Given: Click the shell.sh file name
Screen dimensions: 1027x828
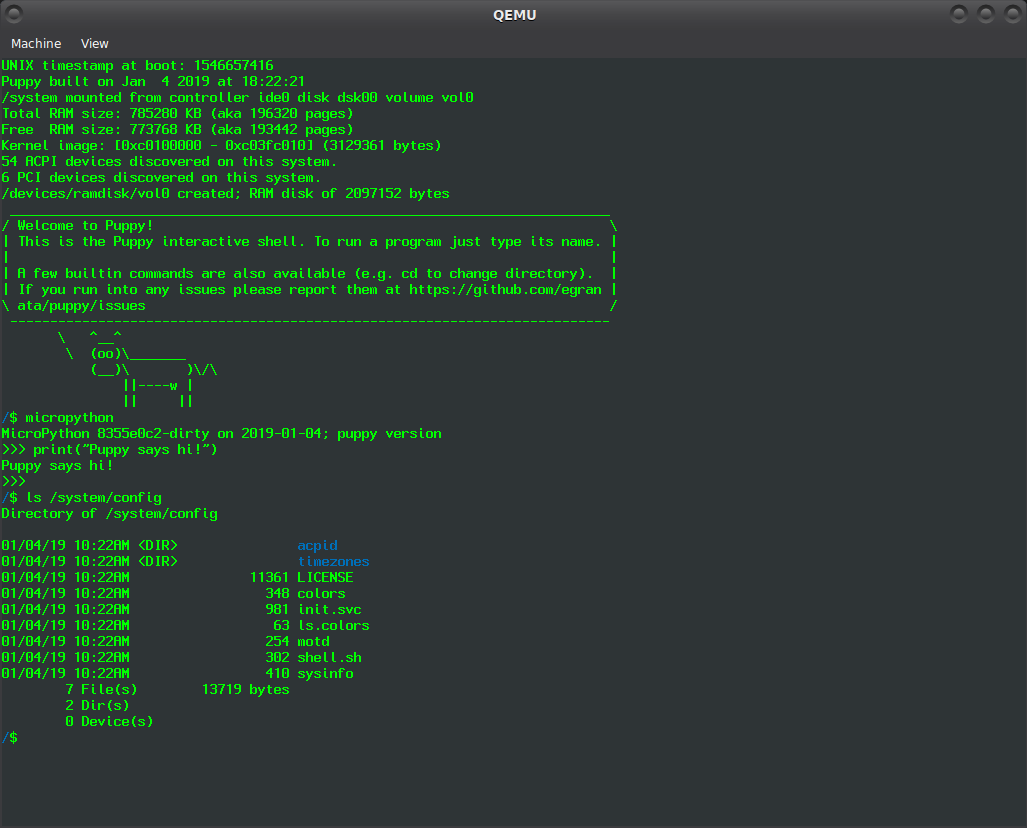Looking at the screenshot, I should 329,658.
